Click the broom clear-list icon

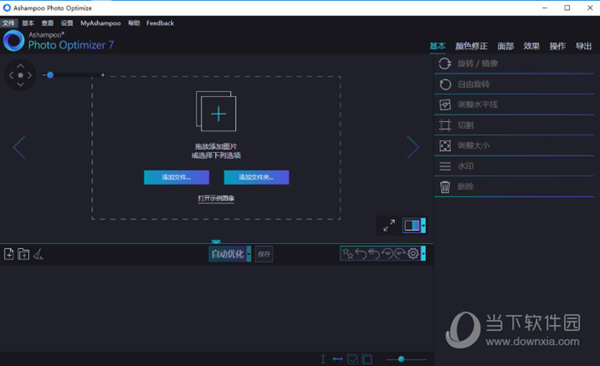tap(38, 254)
